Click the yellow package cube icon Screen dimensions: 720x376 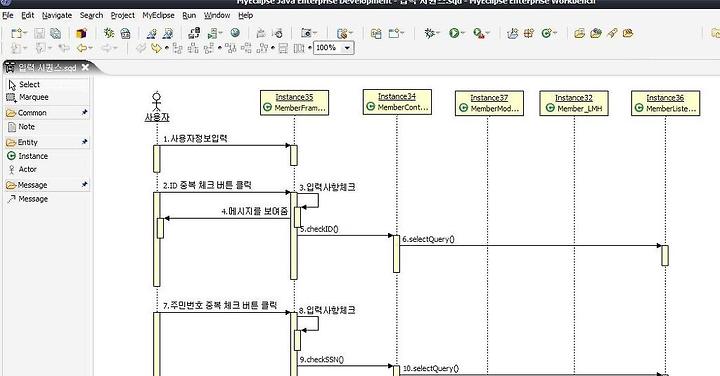[81, 33]
